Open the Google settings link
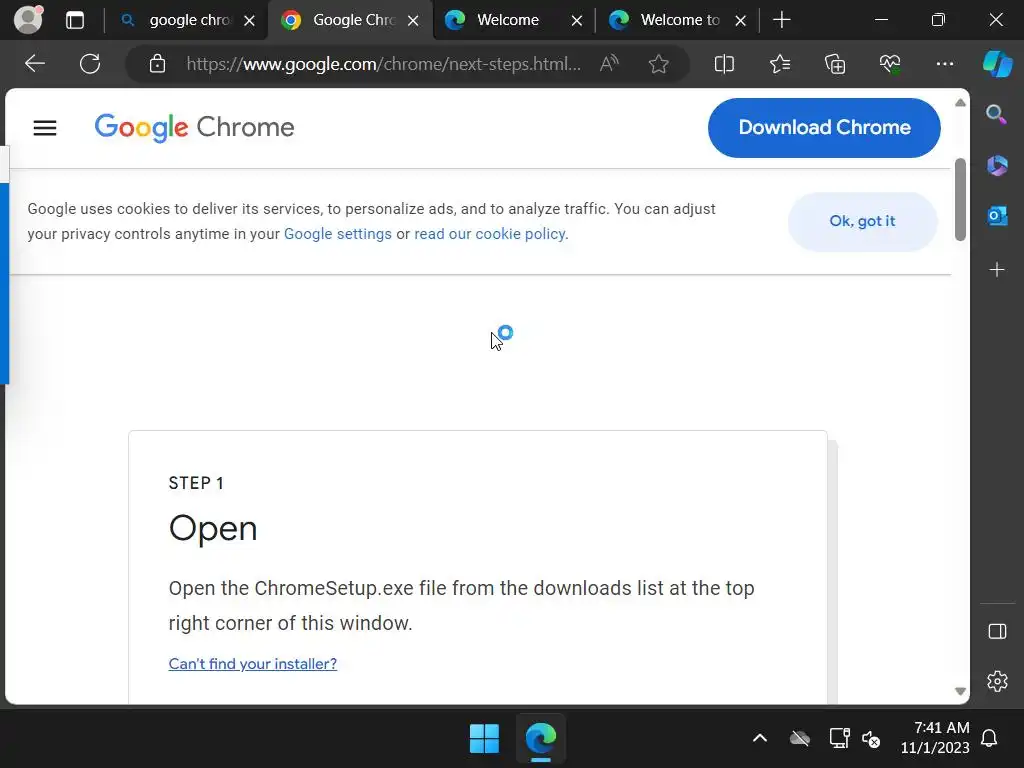1024x768 pixels. 338,234
